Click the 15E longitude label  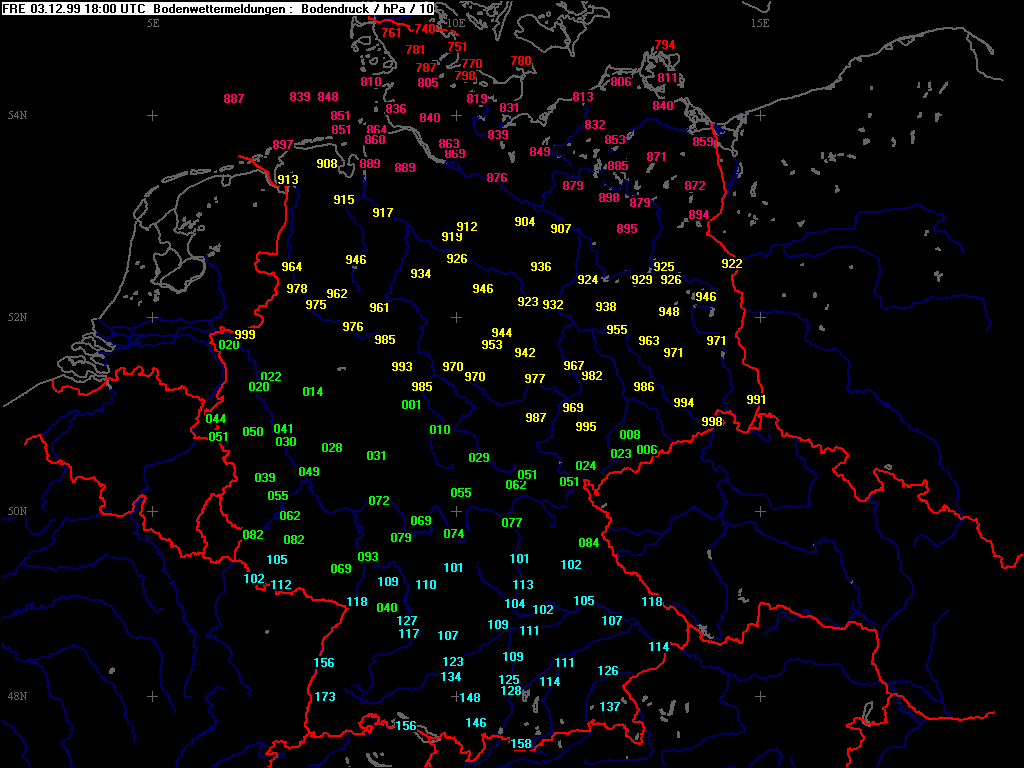click(x=760, y=23)
